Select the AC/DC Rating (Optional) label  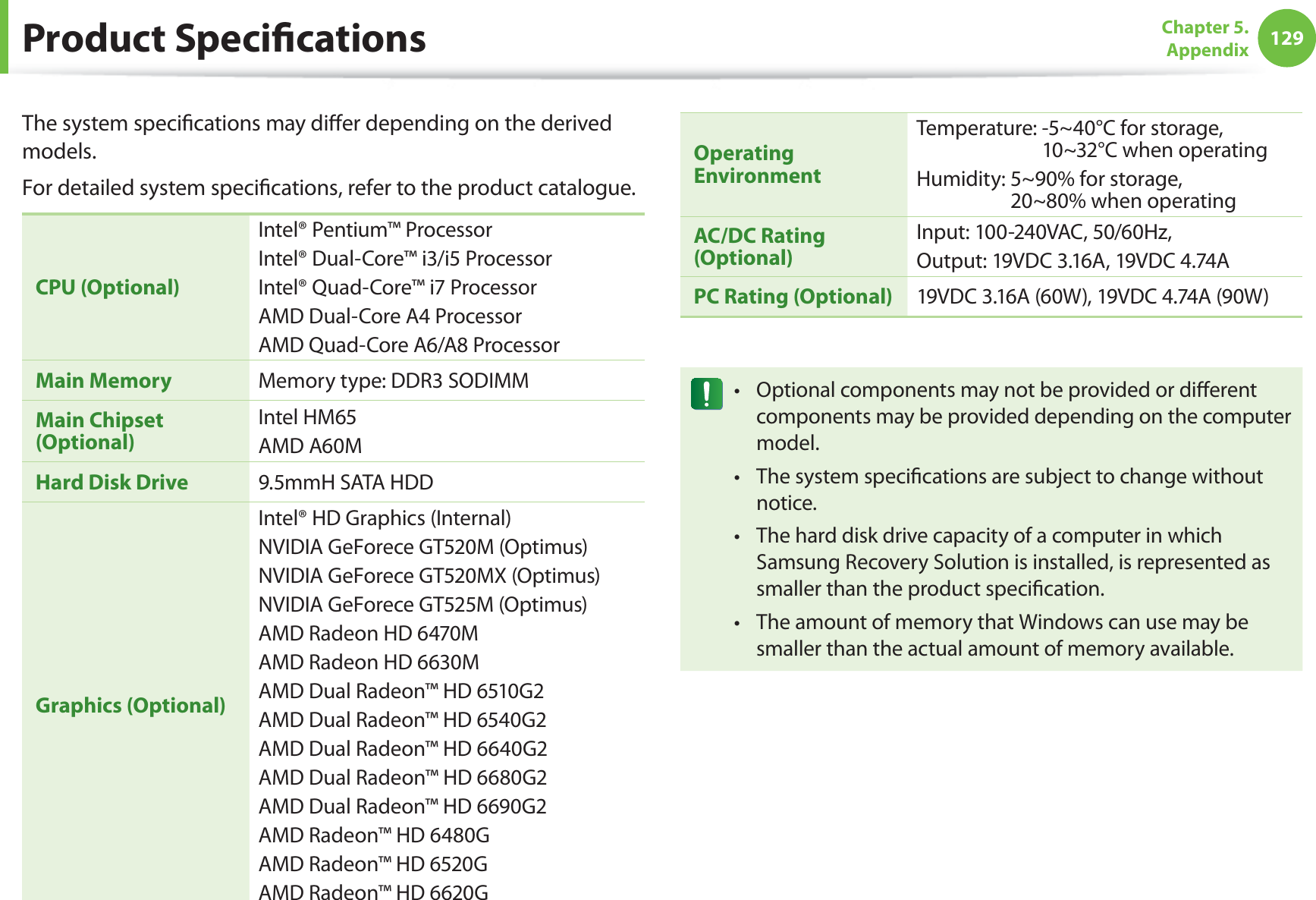click(x=759, y=247)
